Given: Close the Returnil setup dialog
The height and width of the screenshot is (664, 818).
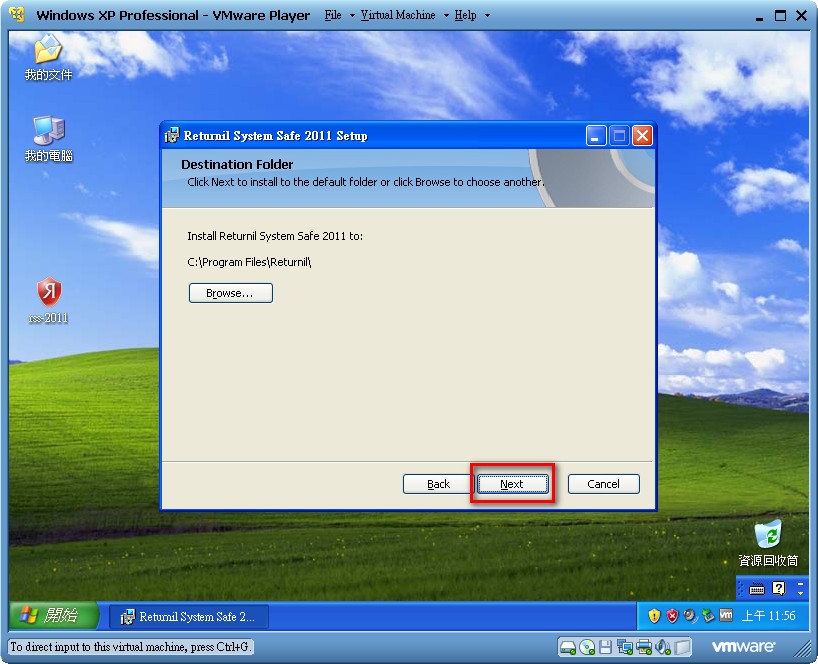Looking at the screenshot, I should click(642, 136).
